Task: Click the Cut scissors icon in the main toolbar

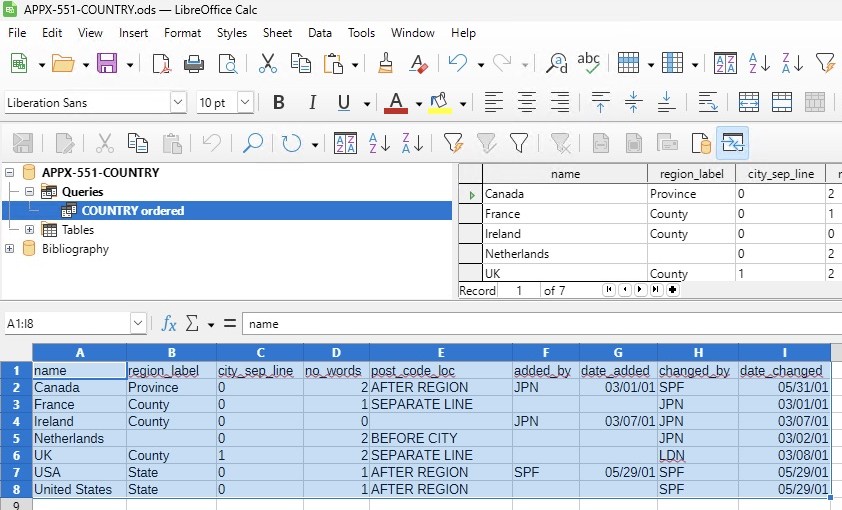Action: tap(267, 64)
